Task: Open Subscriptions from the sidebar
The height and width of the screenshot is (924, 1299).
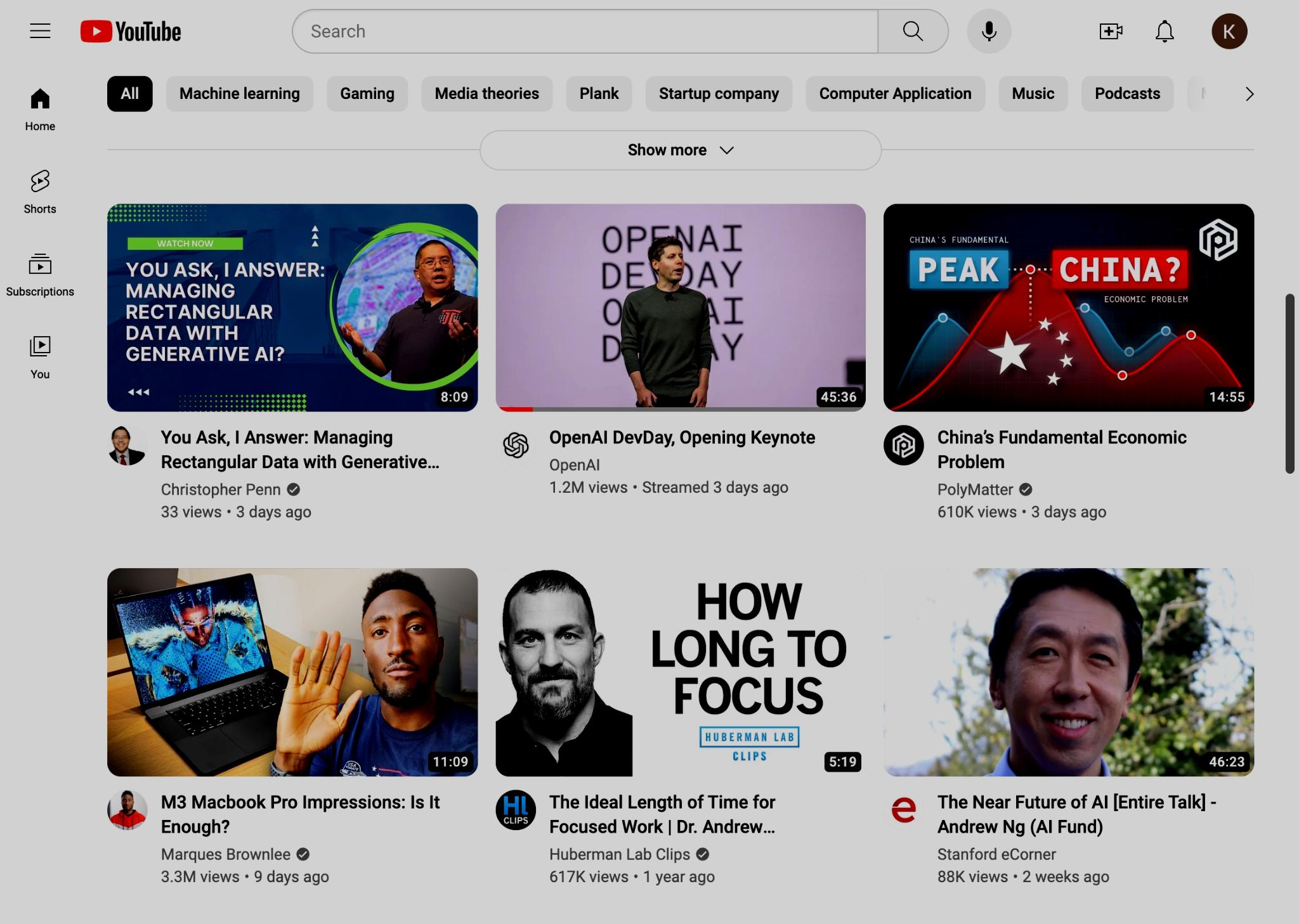Action: [x=40, y=274]
